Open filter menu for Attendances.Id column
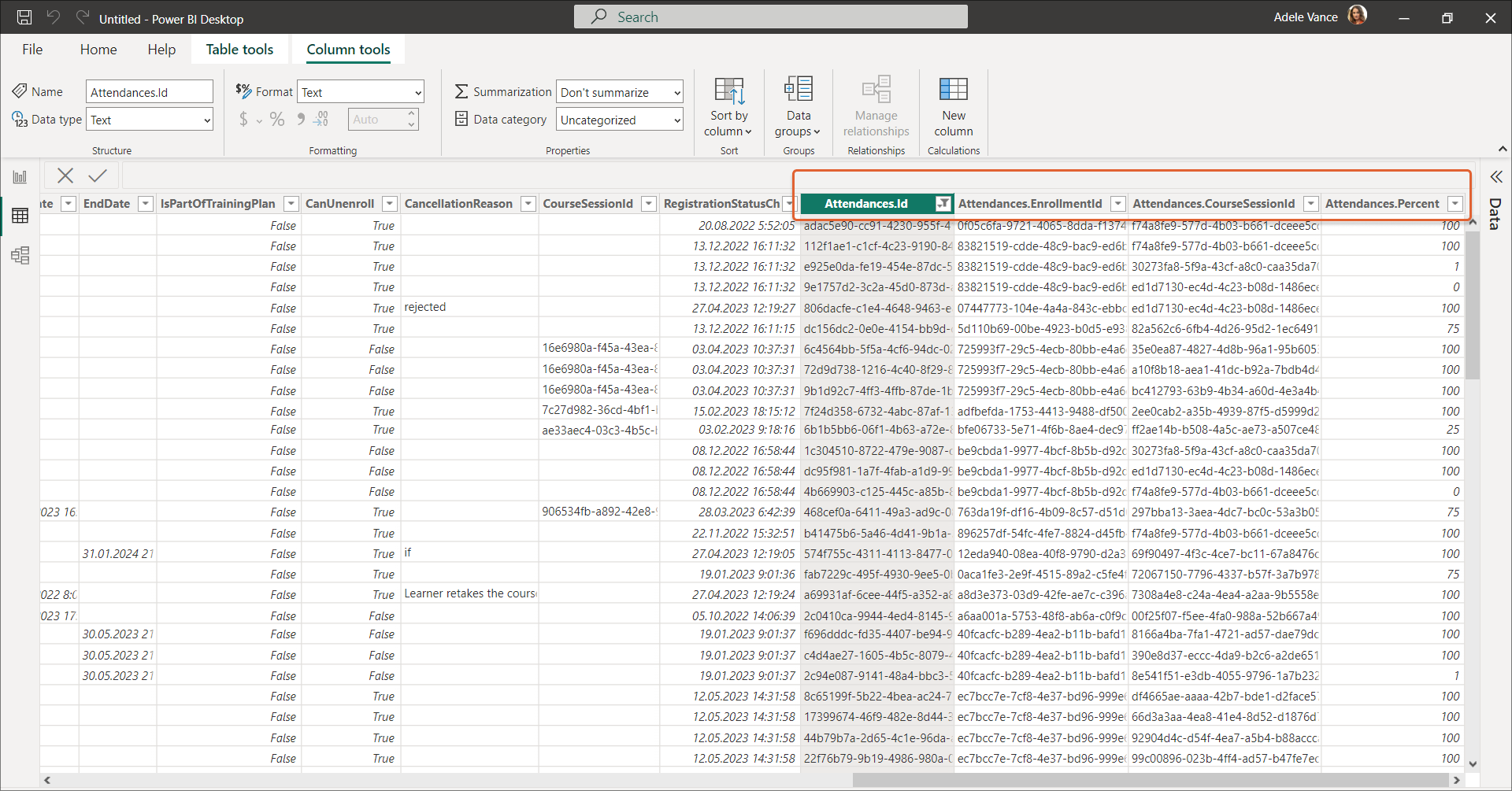The image size is (1512, 791). (943, 204)
